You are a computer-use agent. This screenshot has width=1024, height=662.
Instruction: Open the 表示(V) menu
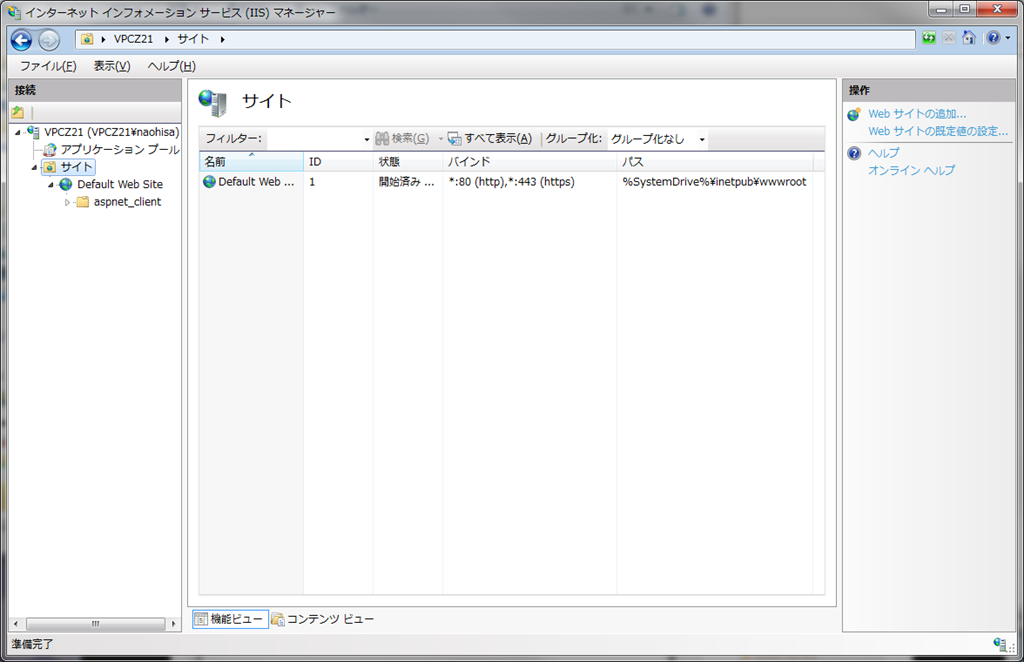click(x=112, y=66)
